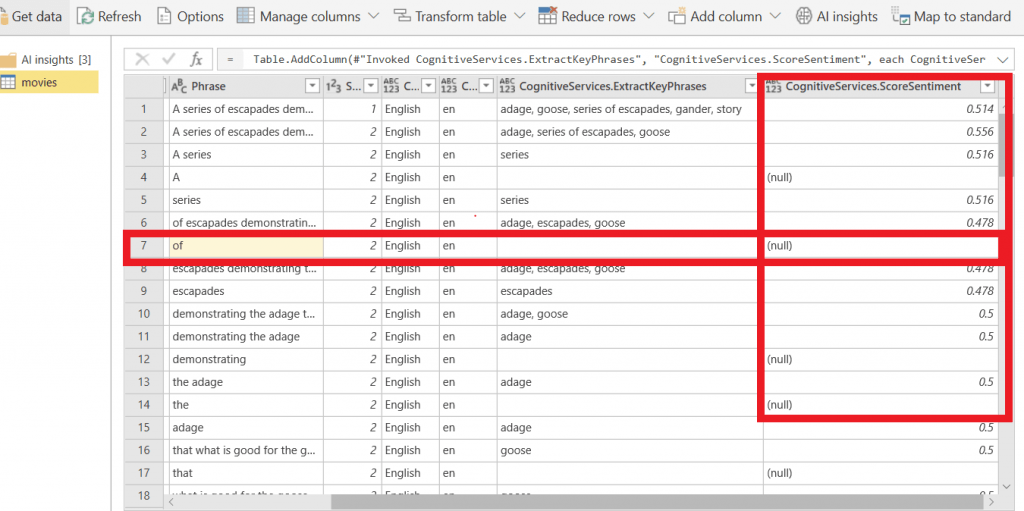Open the ScoreSentiment column filter dropdown
The width and height of the screenshot is (1024, 511).
point(987,86)
